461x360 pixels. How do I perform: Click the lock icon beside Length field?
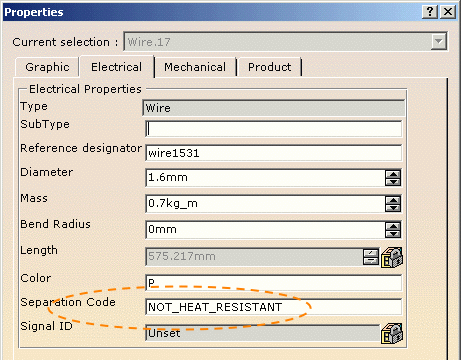point(392,257)
